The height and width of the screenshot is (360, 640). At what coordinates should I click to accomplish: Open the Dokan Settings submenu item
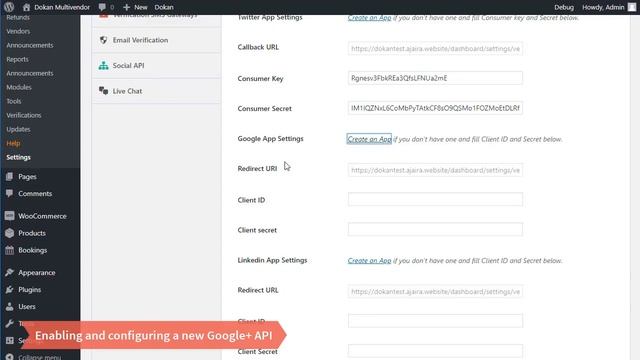18,157
